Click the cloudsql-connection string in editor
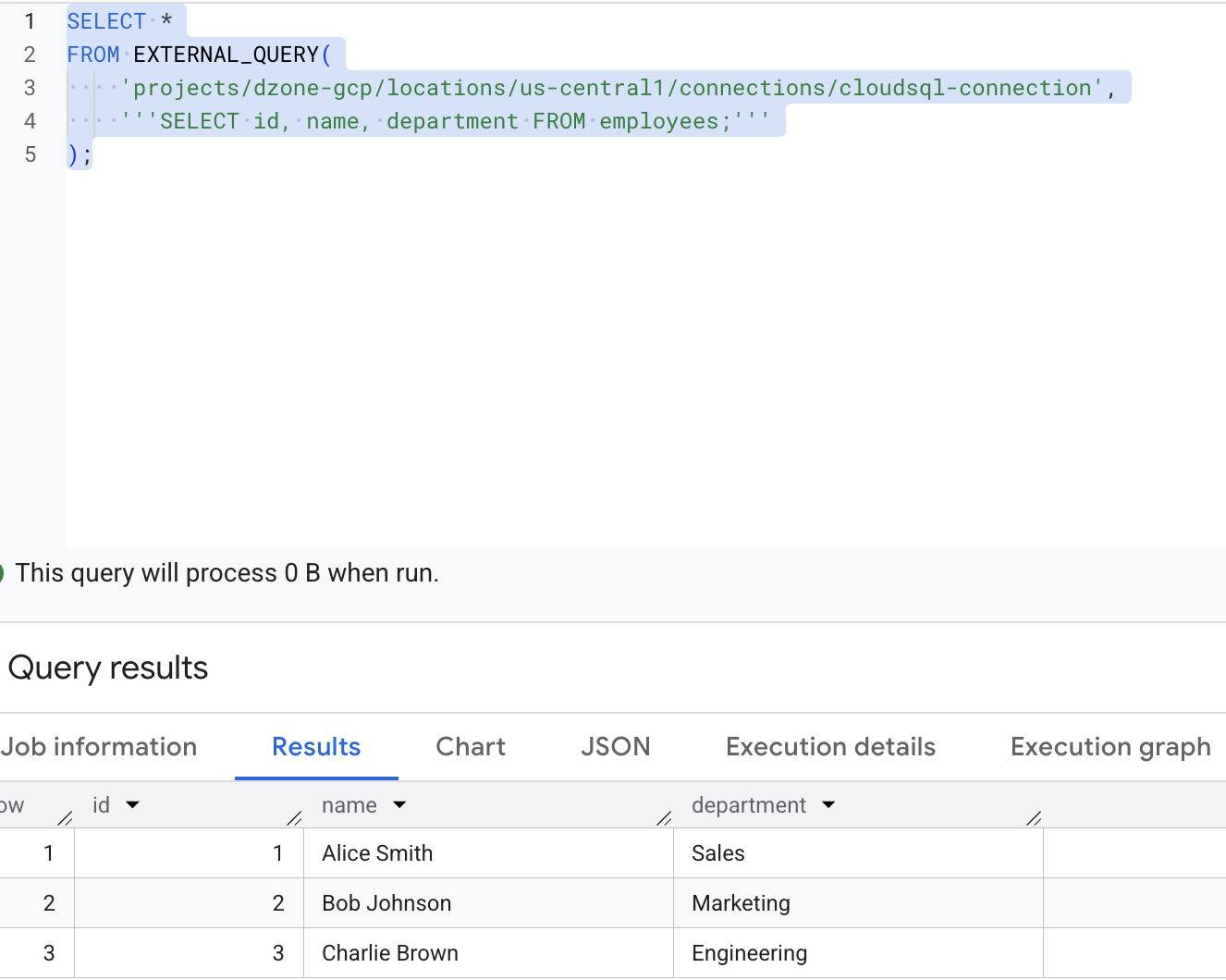The image size is (1226, 980). click(x=965, y=88)
